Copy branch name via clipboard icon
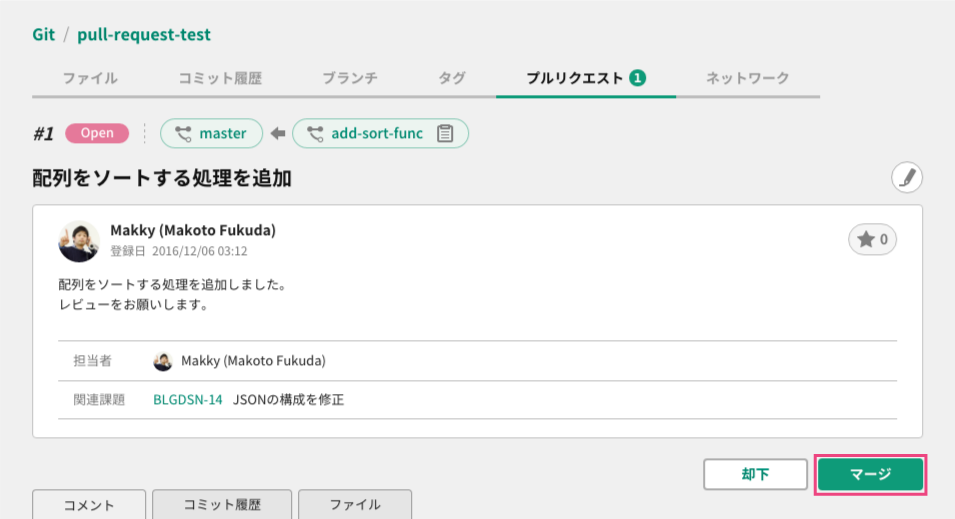 click(445, 133)
